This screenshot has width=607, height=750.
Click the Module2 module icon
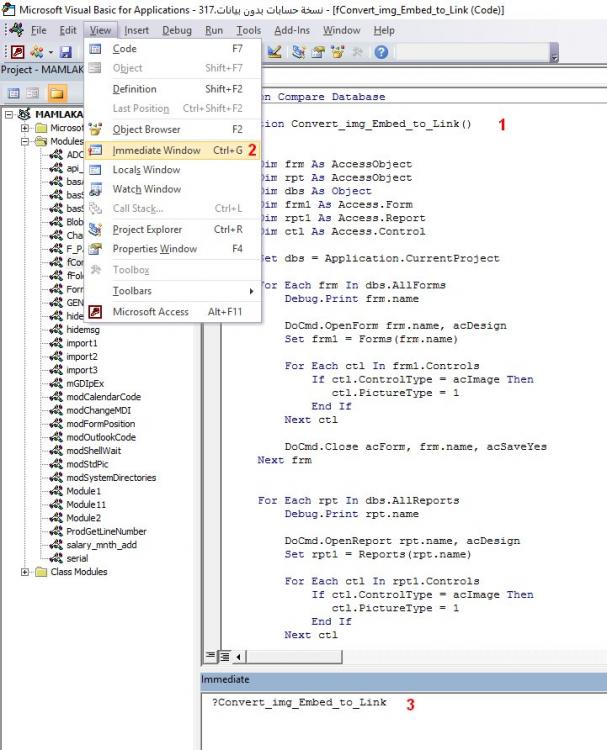(x=56, y=518)
